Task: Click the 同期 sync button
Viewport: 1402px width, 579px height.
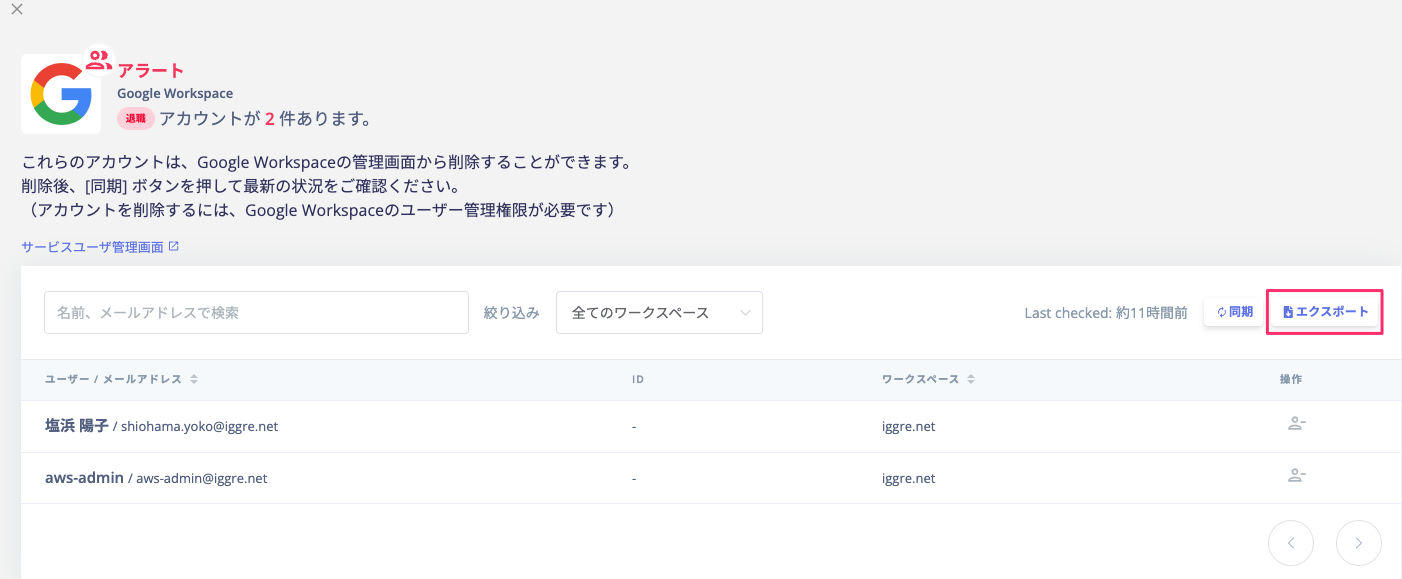Action: (x=1235, y=312)
